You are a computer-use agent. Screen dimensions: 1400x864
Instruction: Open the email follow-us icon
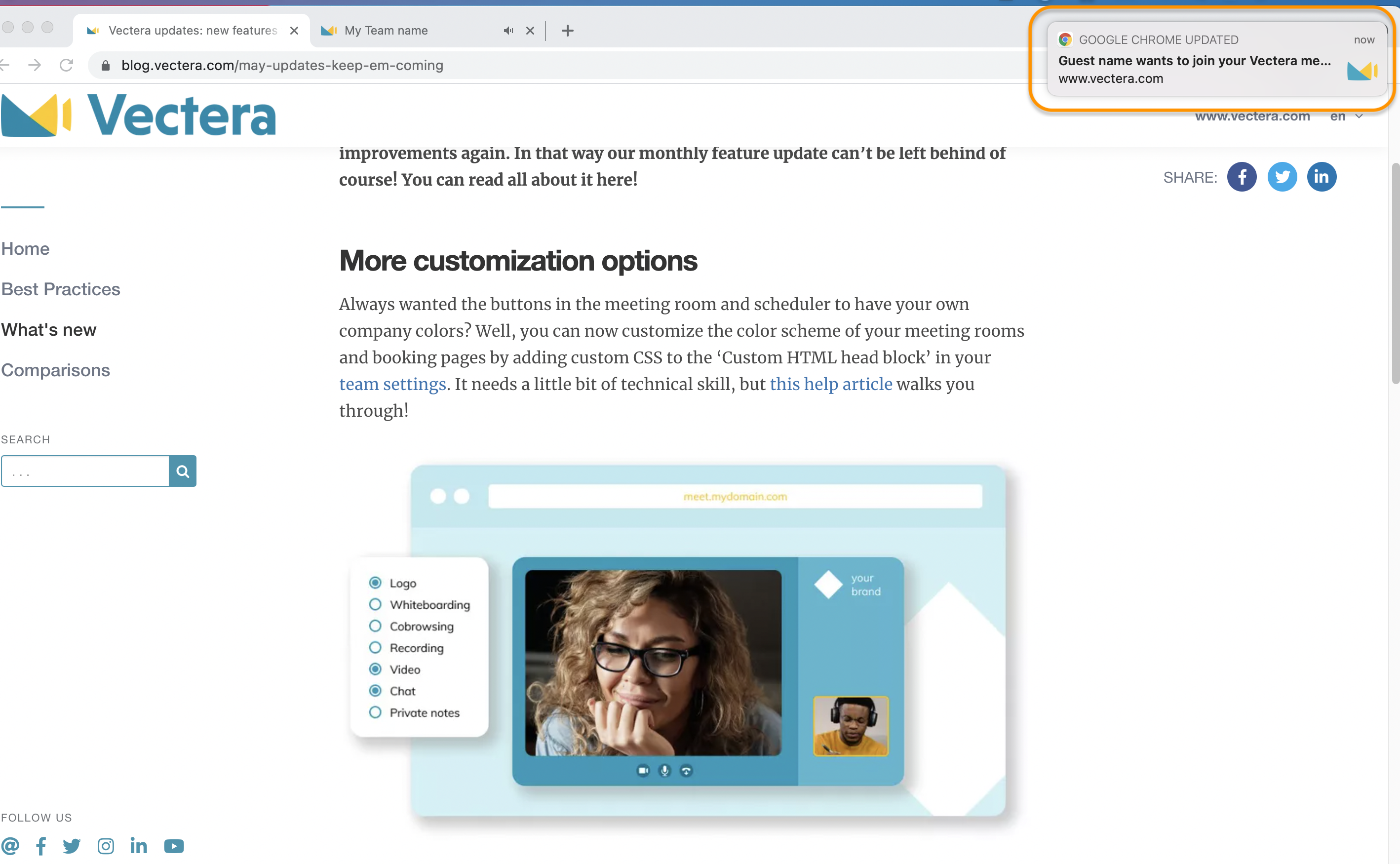[x=10, y=845]
